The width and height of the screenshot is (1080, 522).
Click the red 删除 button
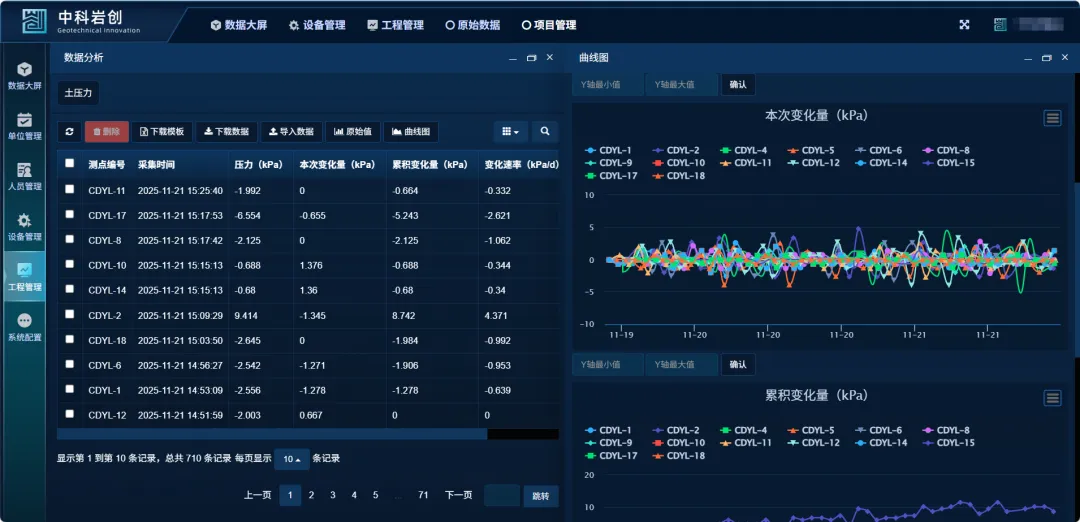click(107, 132)
